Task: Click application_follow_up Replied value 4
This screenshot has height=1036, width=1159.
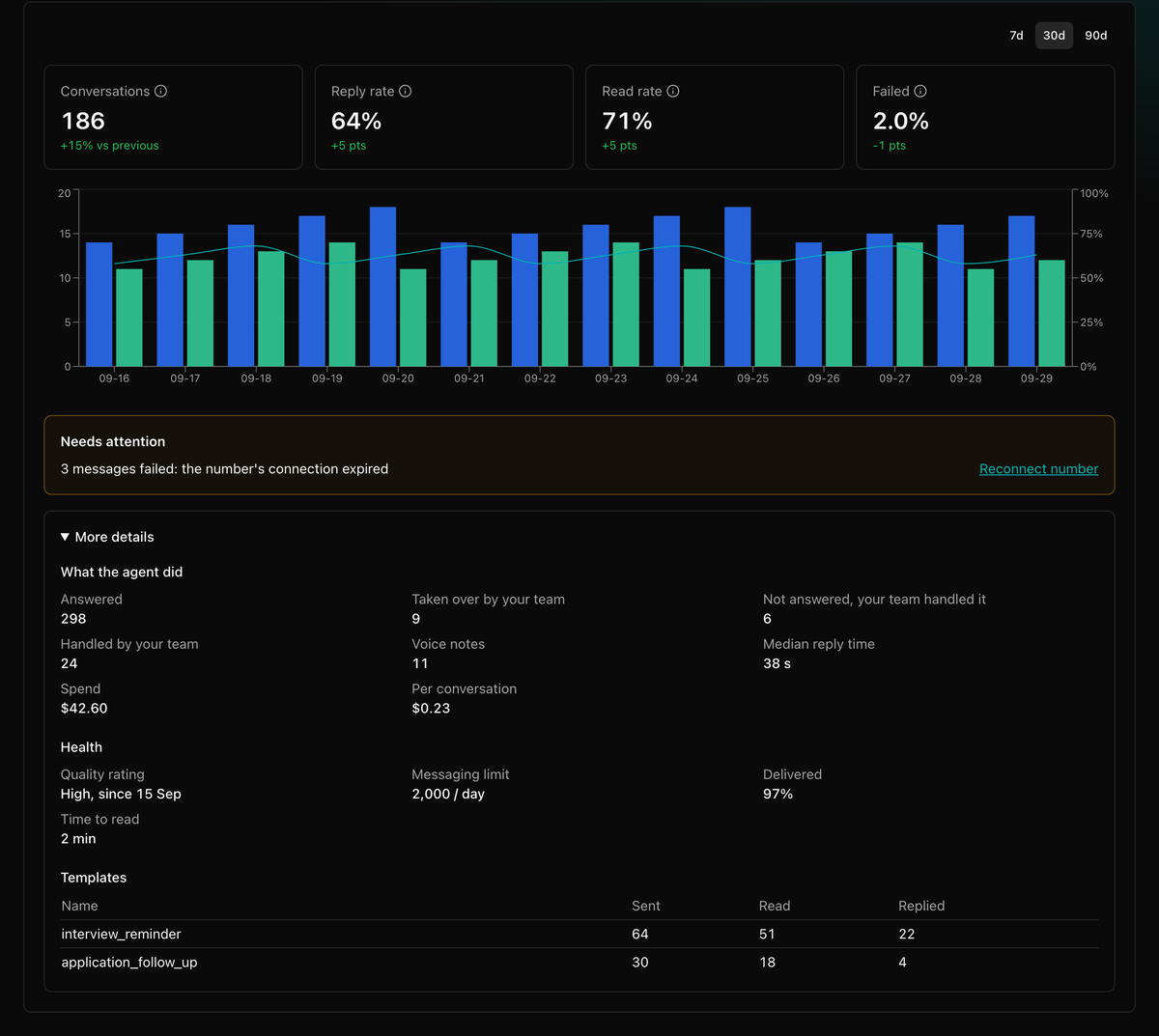Action: [x=902, y=963]
